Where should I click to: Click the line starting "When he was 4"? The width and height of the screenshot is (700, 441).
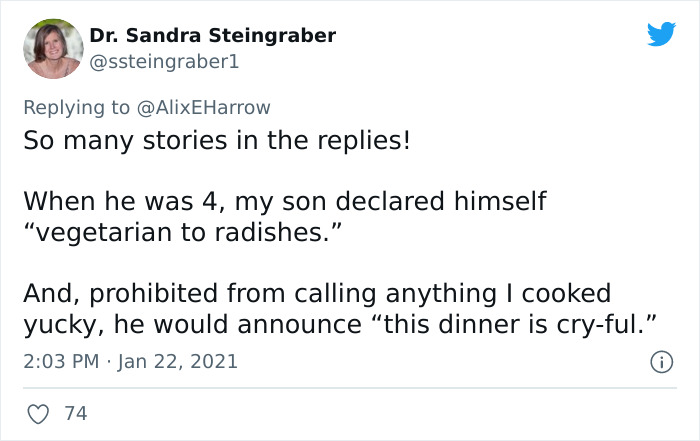(x=285, y=201)
